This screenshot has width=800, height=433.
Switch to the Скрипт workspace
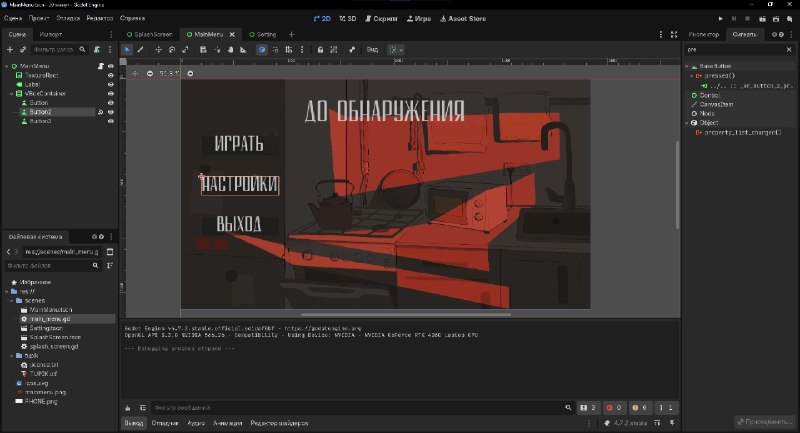click(381, 18)
